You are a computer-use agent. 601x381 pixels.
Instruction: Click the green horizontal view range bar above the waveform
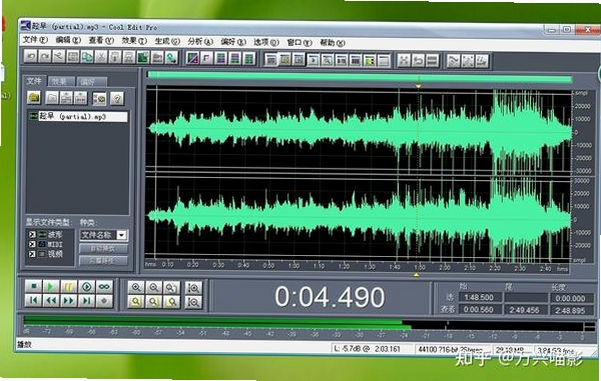360,76
